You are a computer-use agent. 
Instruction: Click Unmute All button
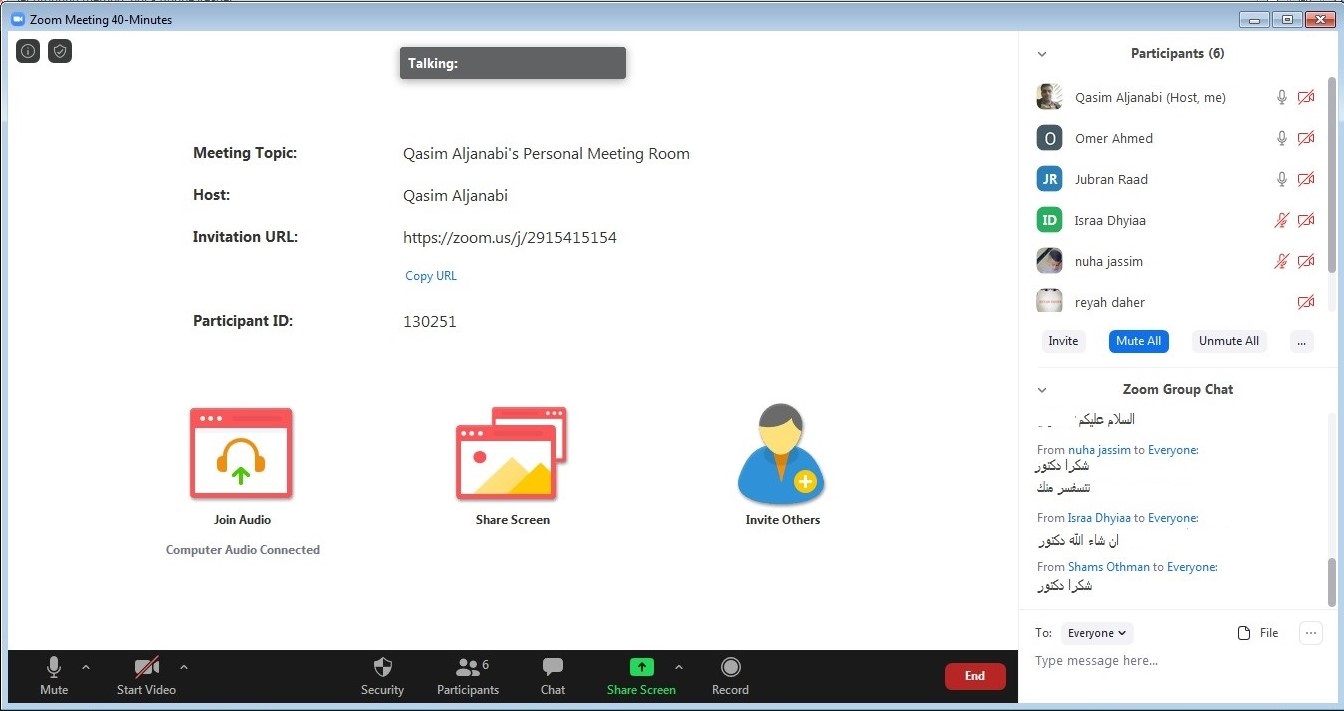[x=1229, y=341]
